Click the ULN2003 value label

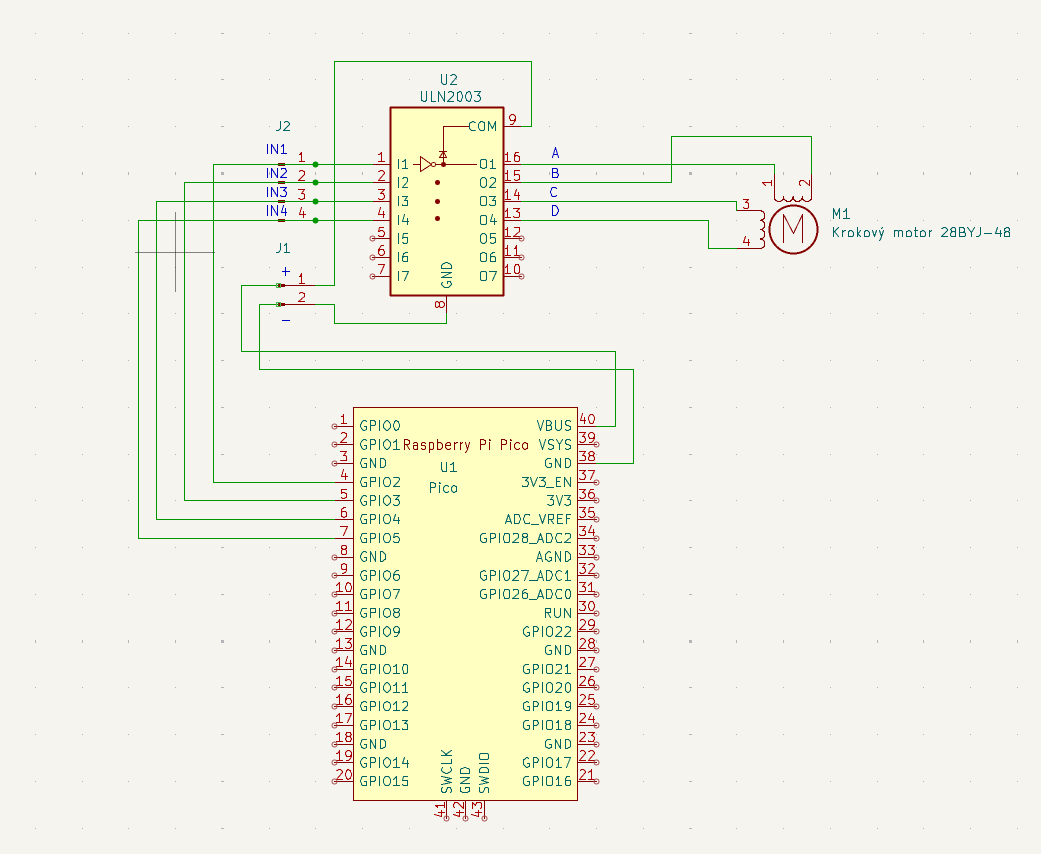(451, 97)
